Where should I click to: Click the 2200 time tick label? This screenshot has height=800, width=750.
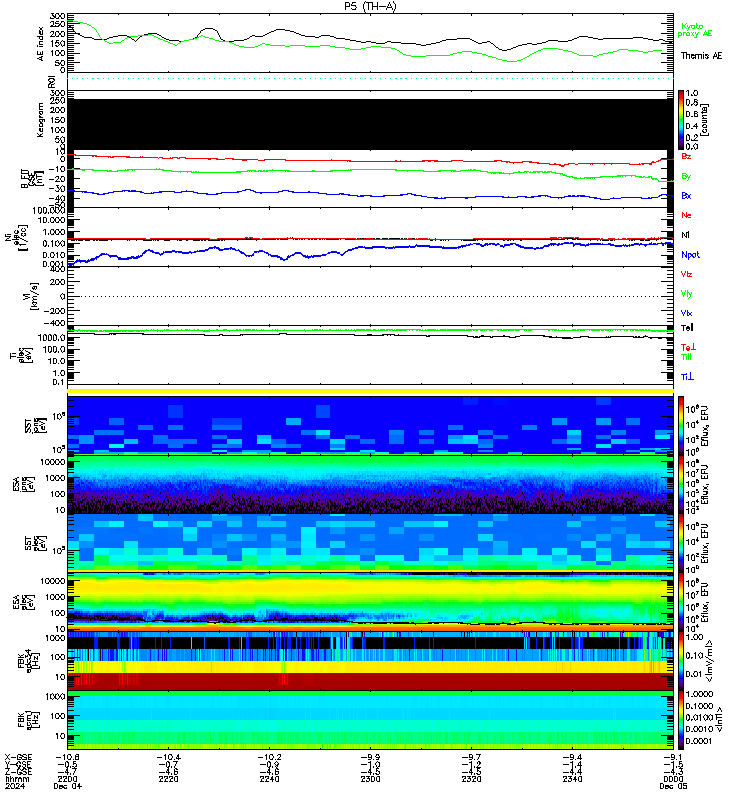(67, 779)
